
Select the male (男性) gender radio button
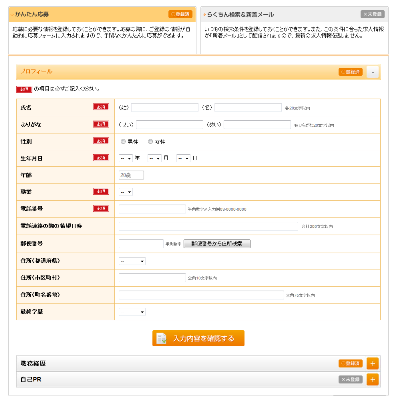coord(123,142)
